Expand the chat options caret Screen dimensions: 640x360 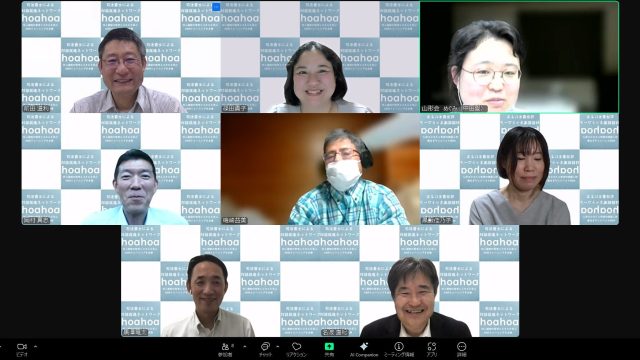278,347
